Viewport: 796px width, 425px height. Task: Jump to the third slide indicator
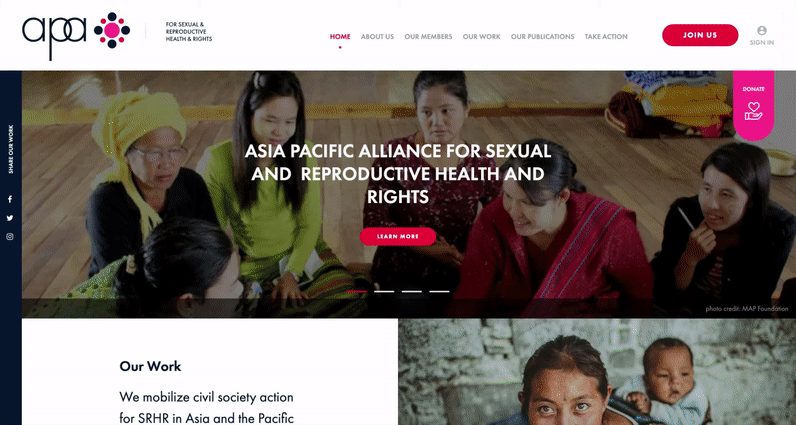(x=412, y=291)
